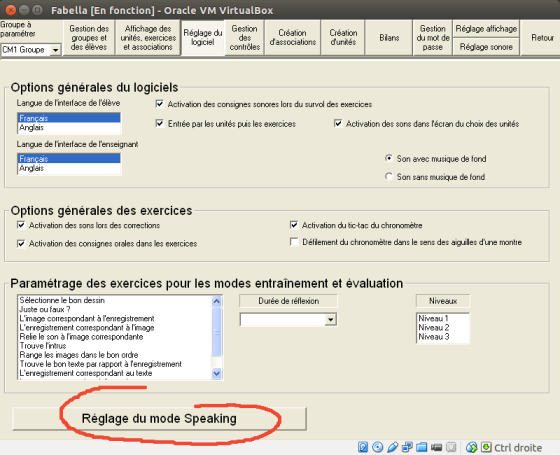Viewport: 560px width, 455px height.
Task: Open the Gestion des contrôles tab
Action: pyautogui.click(x=245, y=38)
